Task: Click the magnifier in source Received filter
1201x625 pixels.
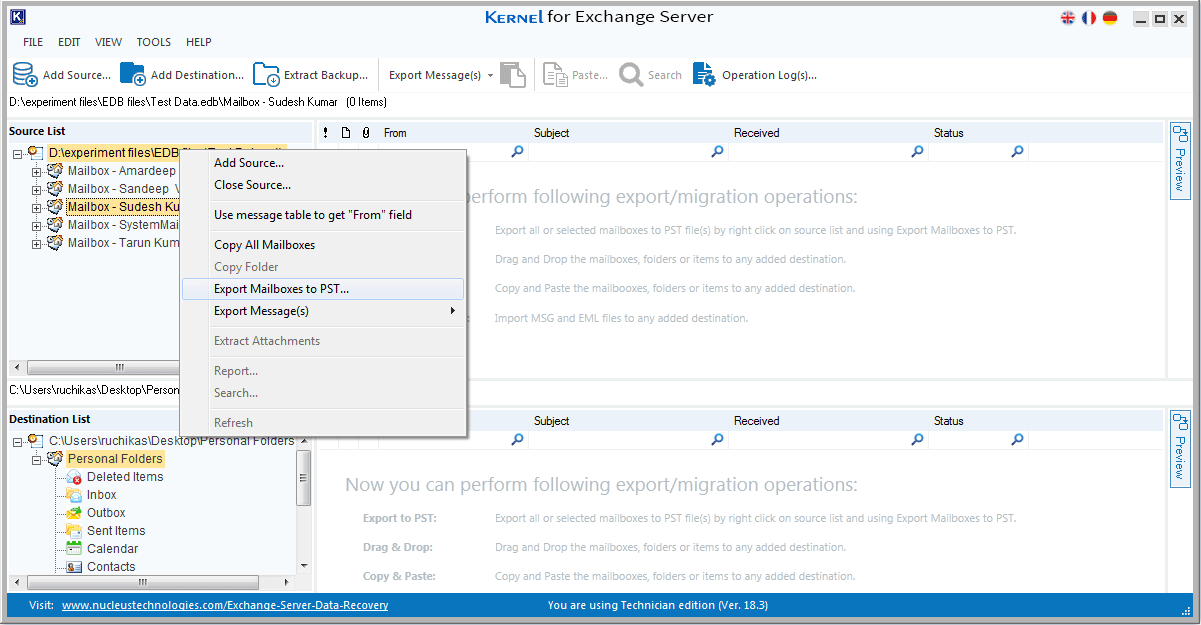Action: tap(917, 152)
